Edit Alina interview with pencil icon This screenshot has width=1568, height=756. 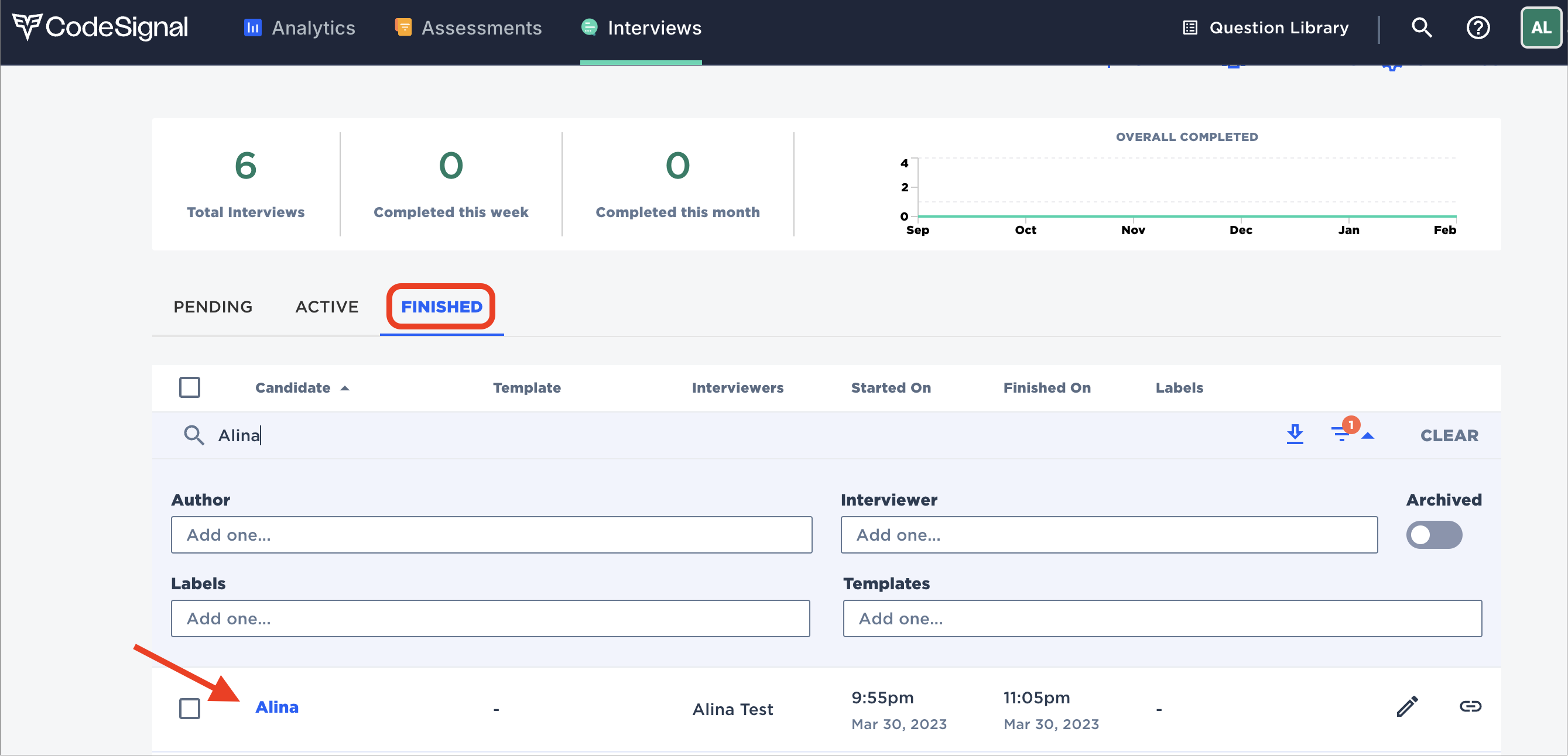[x=1407, y=706]
